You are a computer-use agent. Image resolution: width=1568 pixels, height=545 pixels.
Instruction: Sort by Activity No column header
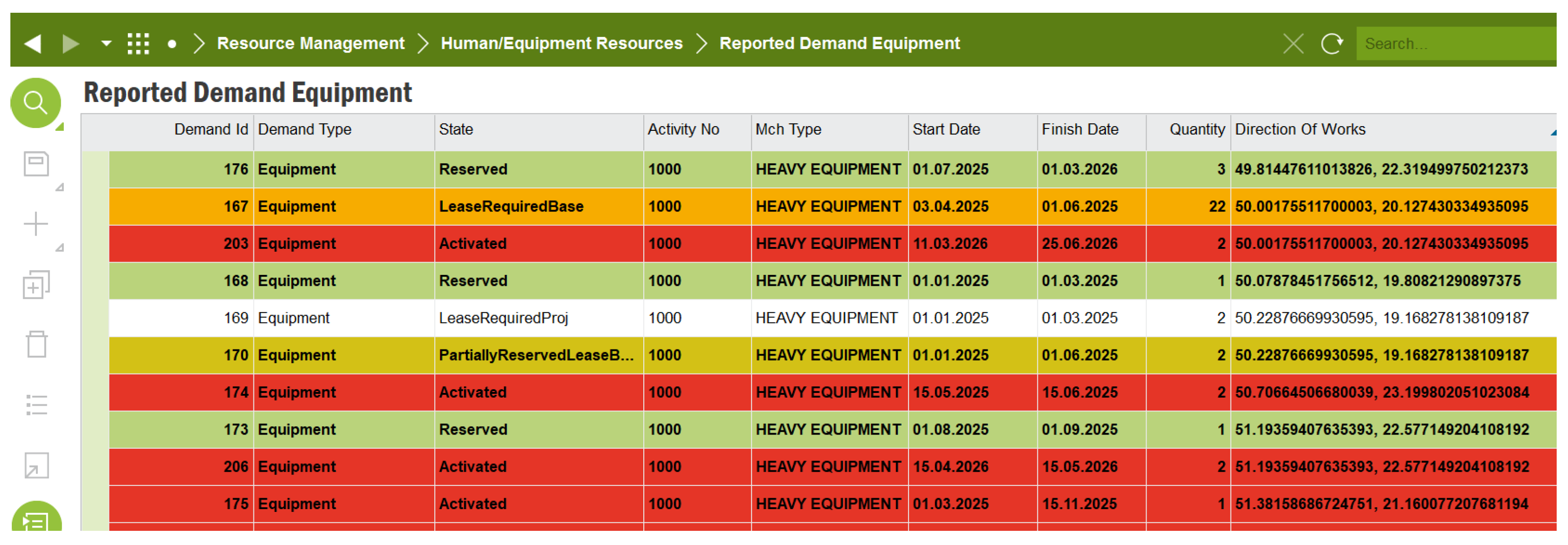[697, 130]
